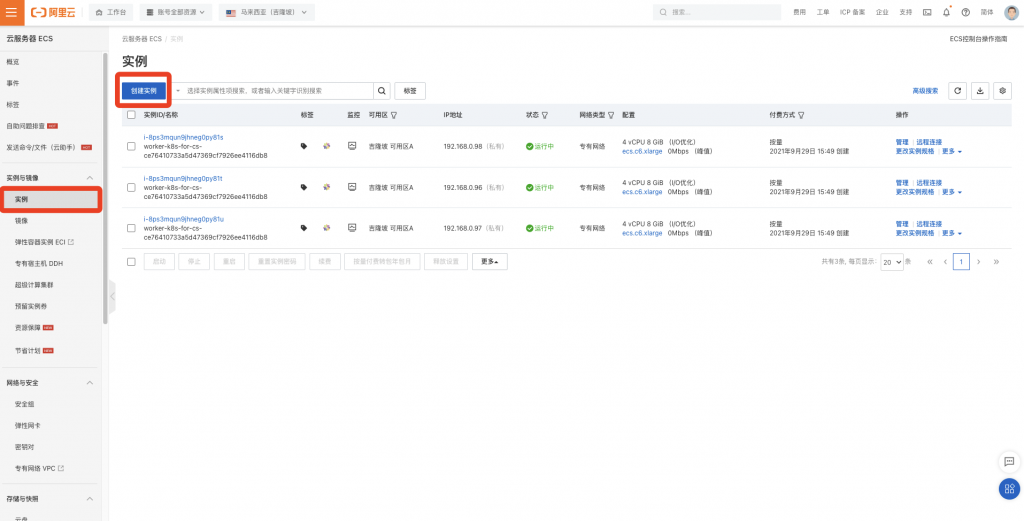Click the tag icon for instance 192.168.0.97
The height and width of the screenshot is (521, 1024).
point(304,228)
